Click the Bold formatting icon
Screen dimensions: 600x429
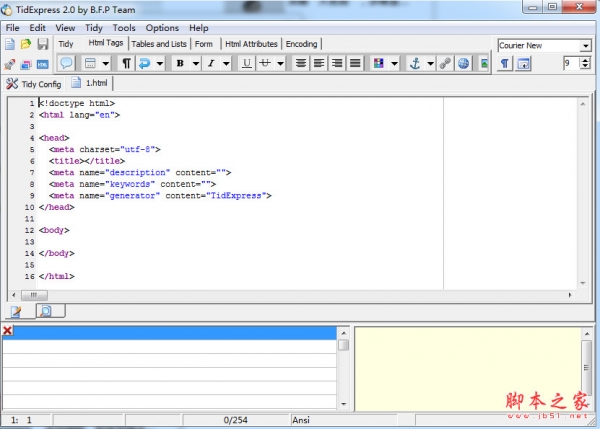point(181,63)
